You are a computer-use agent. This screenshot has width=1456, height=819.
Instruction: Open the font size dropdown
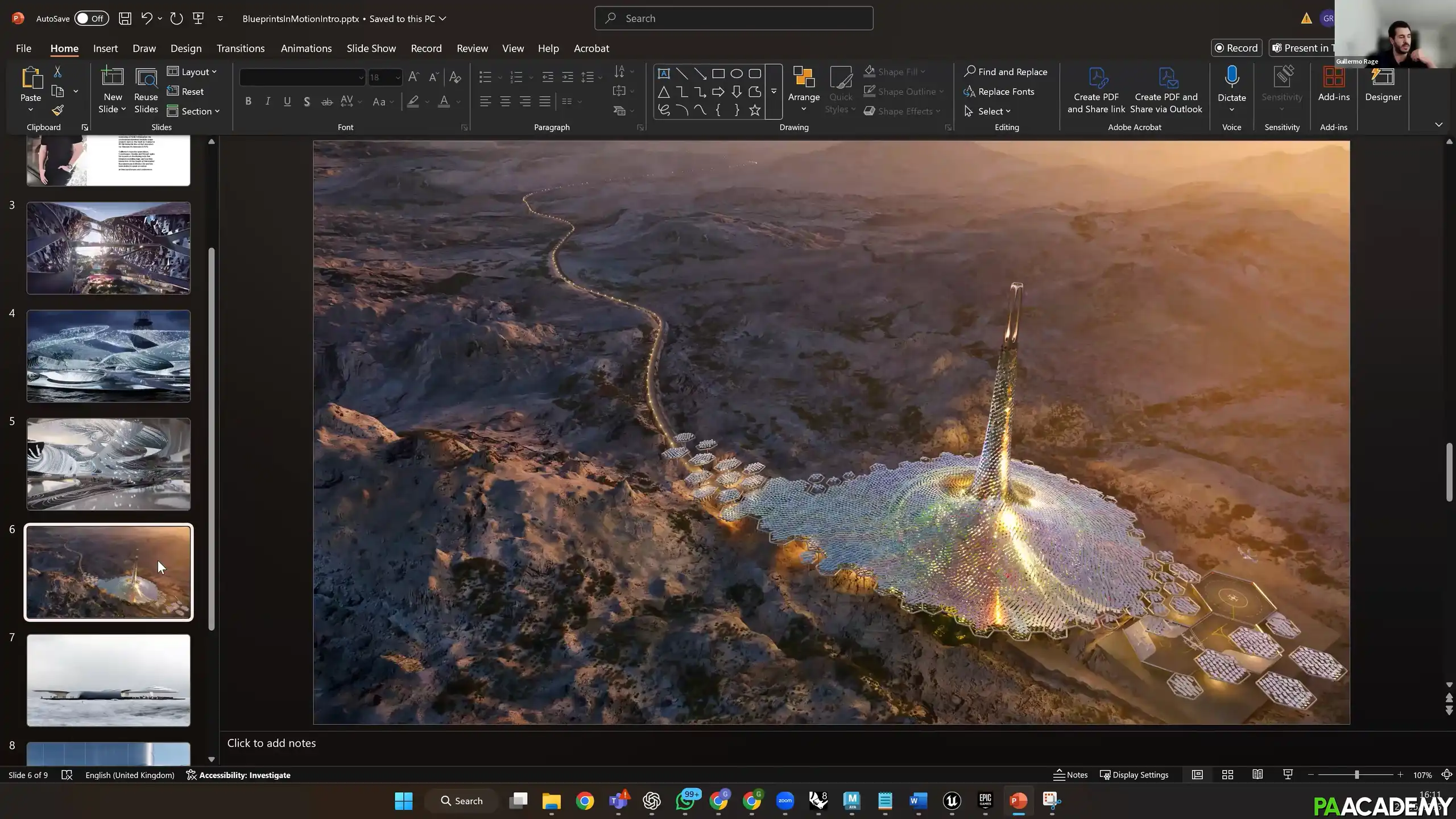(398, 77)
